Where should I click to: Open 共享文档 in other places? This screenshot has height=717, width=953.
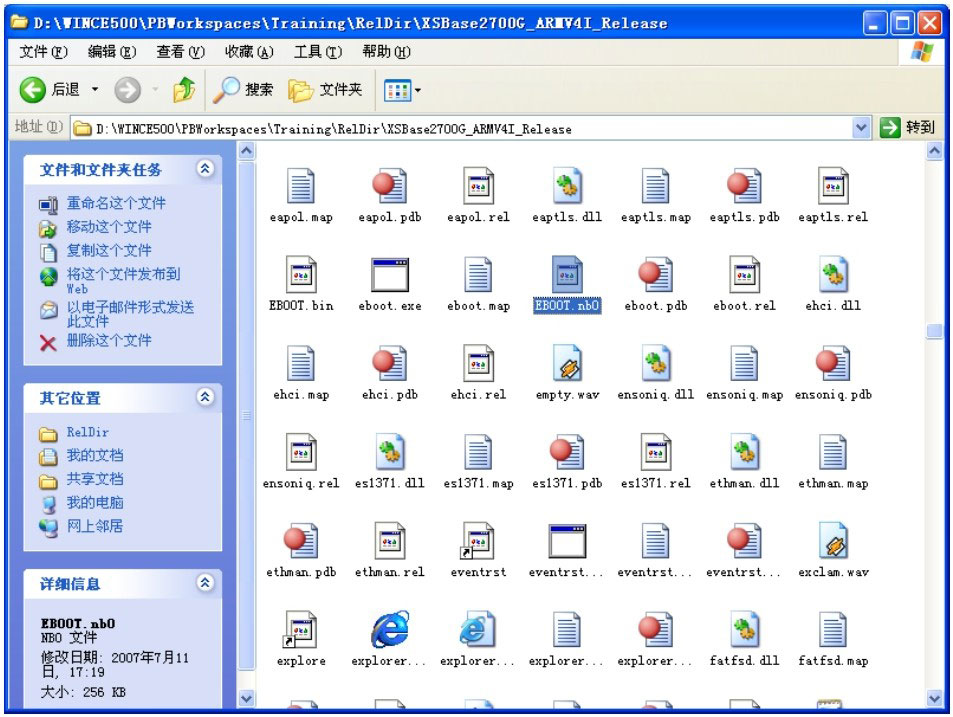(x=95, y=479)
